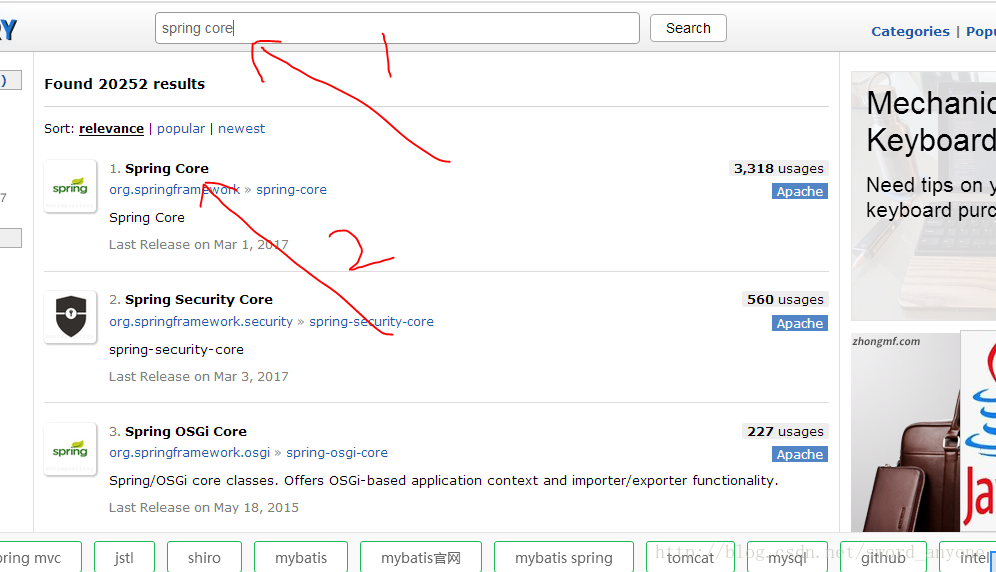Click the Spring logo icon for Spring Core
The height and width of the screenshot is (572, 996).
tap(70, 186)
